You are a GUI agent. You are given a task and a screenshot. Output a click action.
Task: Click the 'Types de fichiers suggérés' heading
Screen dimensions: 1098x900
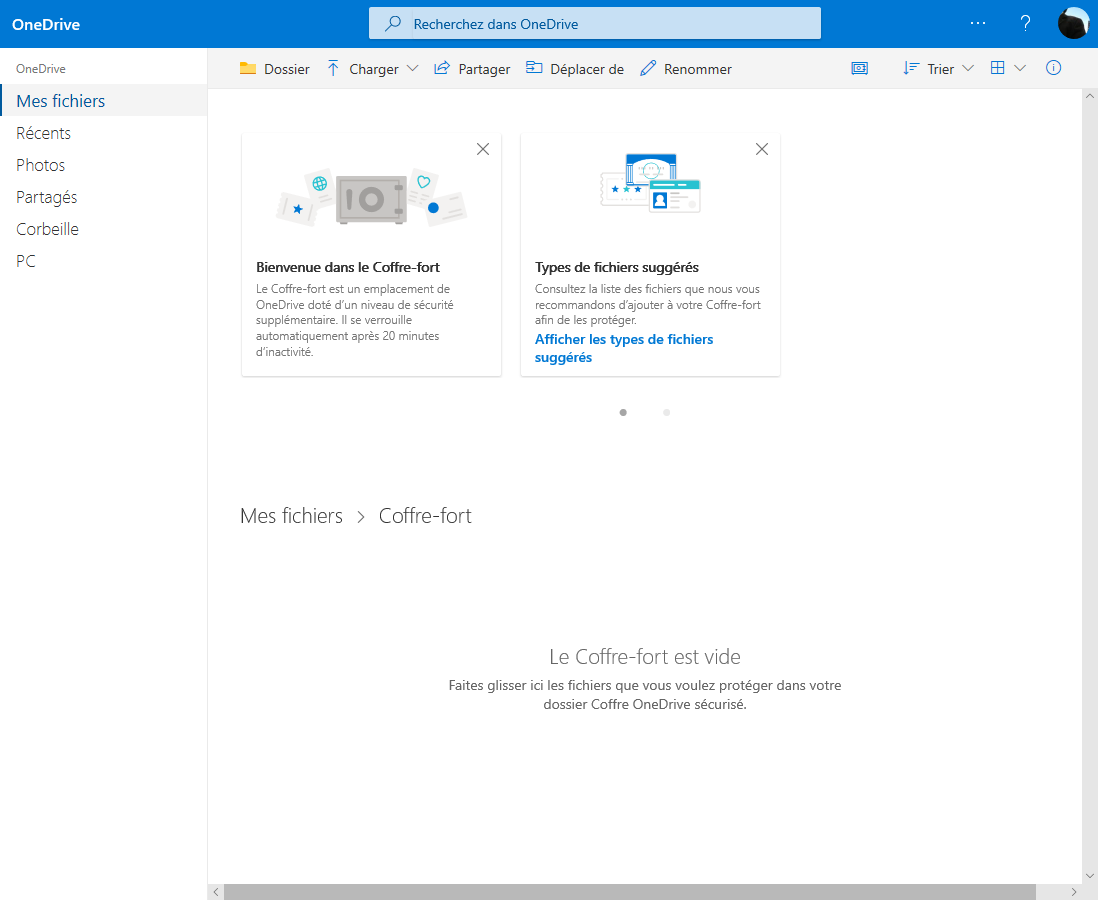point(617,267)
